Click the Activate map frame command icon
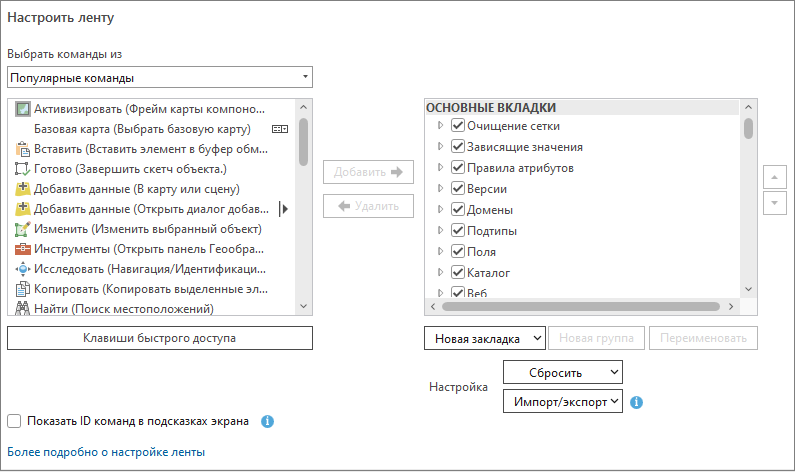 [22, 108]
